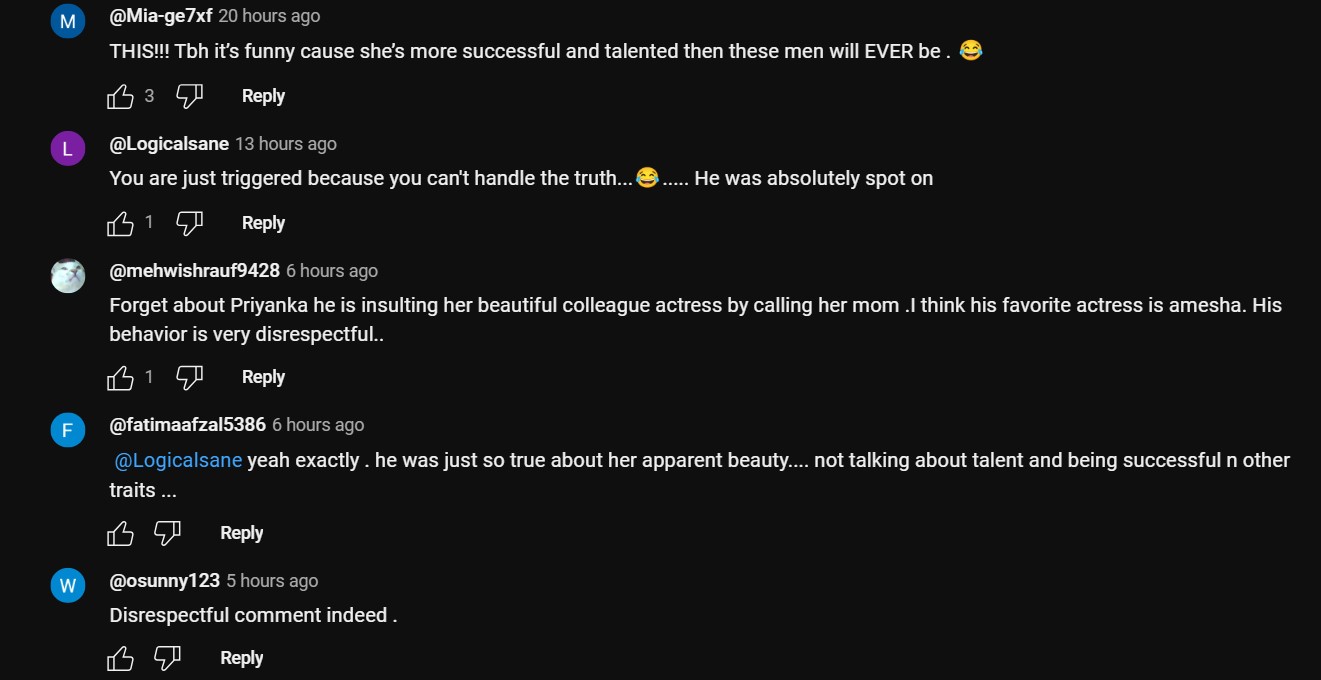Screen dimensions: 1321x680
Task: Dislike the comment by @Mia-ge7xf
Action: pos(189,96)
